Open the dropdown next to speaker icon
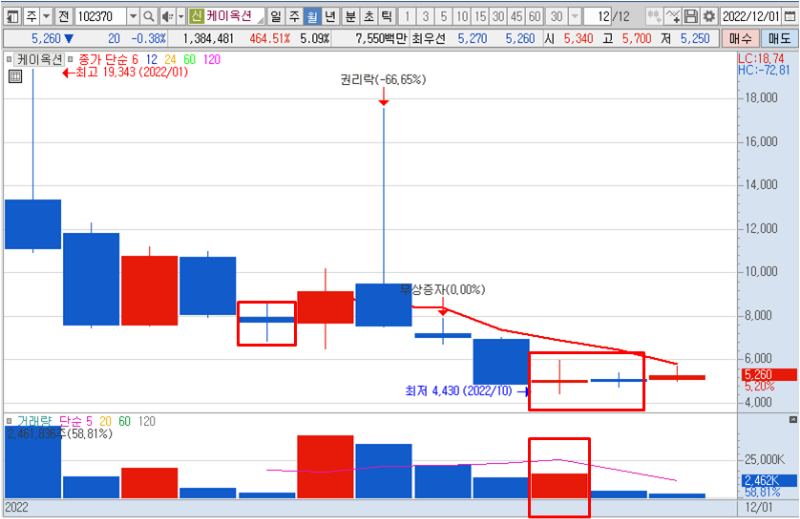Screen dimensions: 800x519 pyautogui.click(x=181, y=17)
